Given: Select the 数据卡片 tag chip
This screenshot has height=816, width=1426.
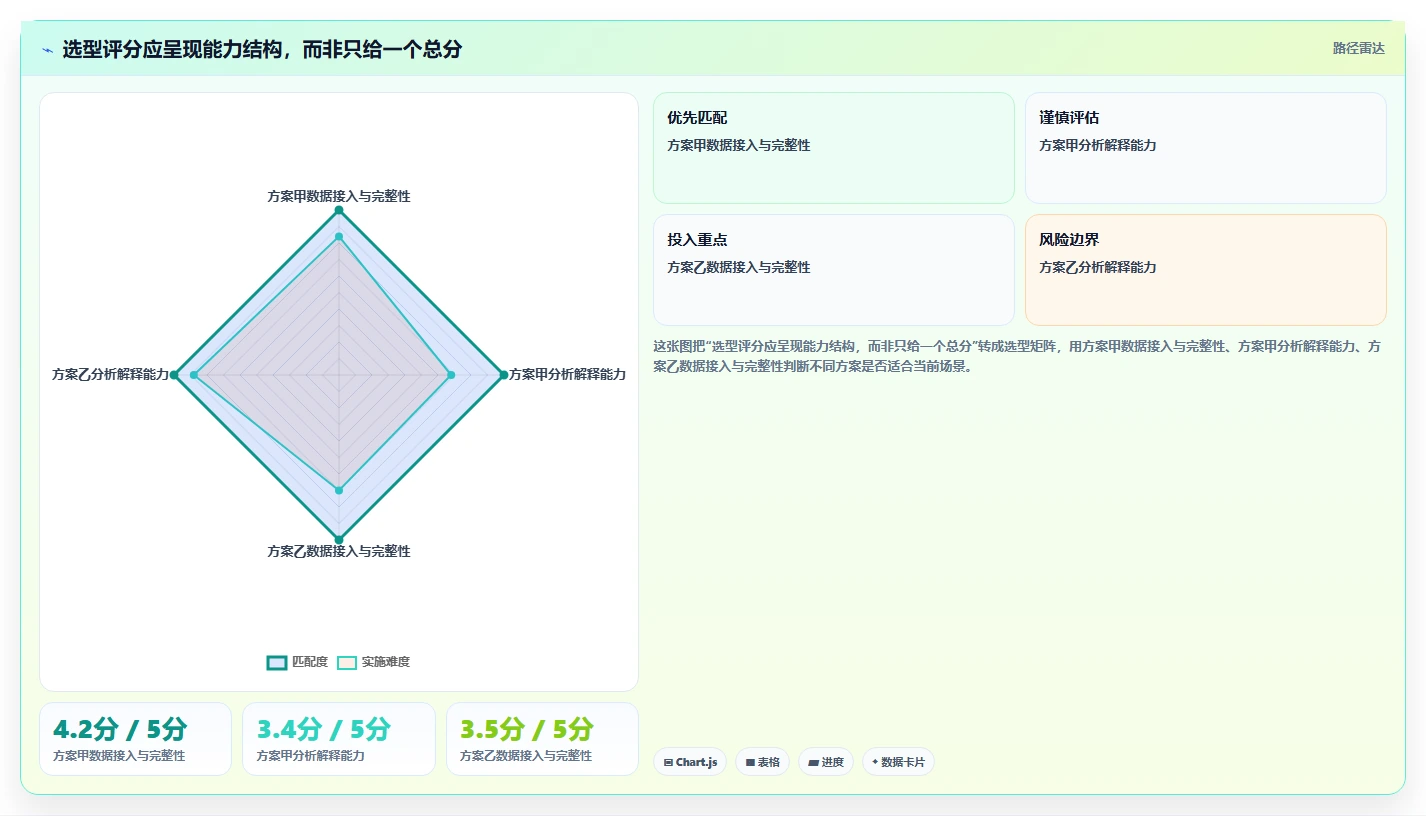Looking at the screenshot, I should coord(898,762).
